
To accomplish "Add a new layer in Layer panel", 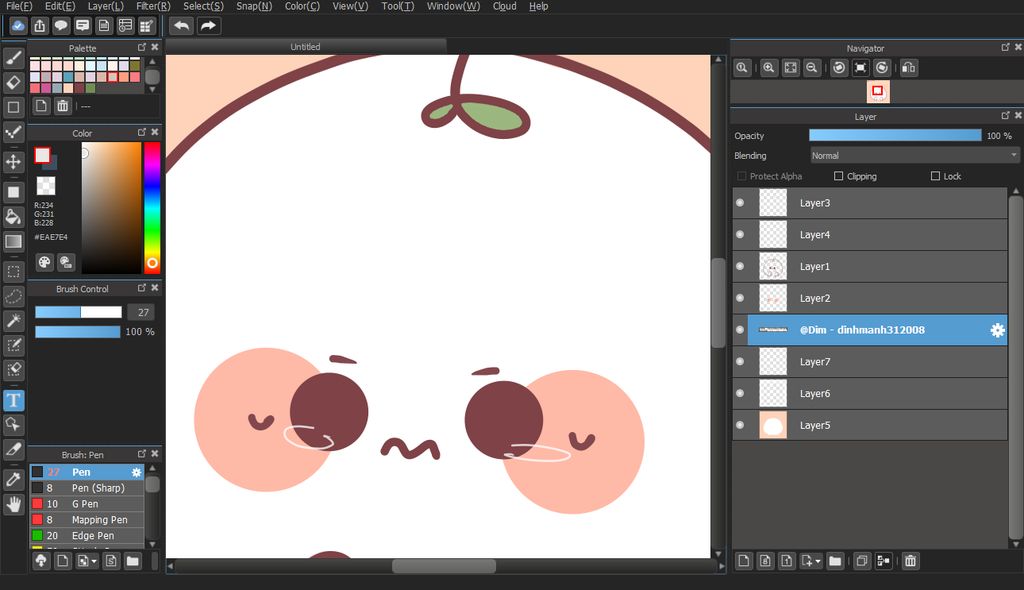I will 744,561.
